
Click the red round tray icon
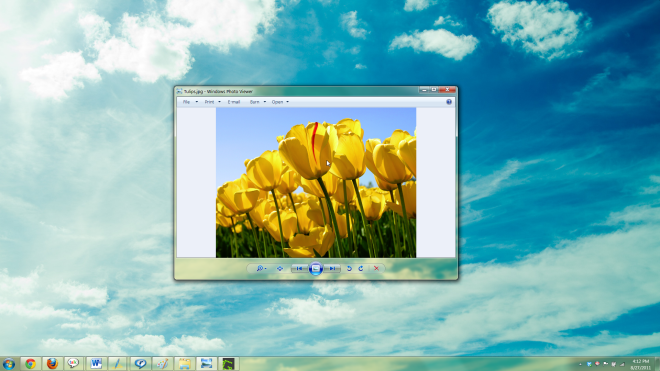(597, 364)
